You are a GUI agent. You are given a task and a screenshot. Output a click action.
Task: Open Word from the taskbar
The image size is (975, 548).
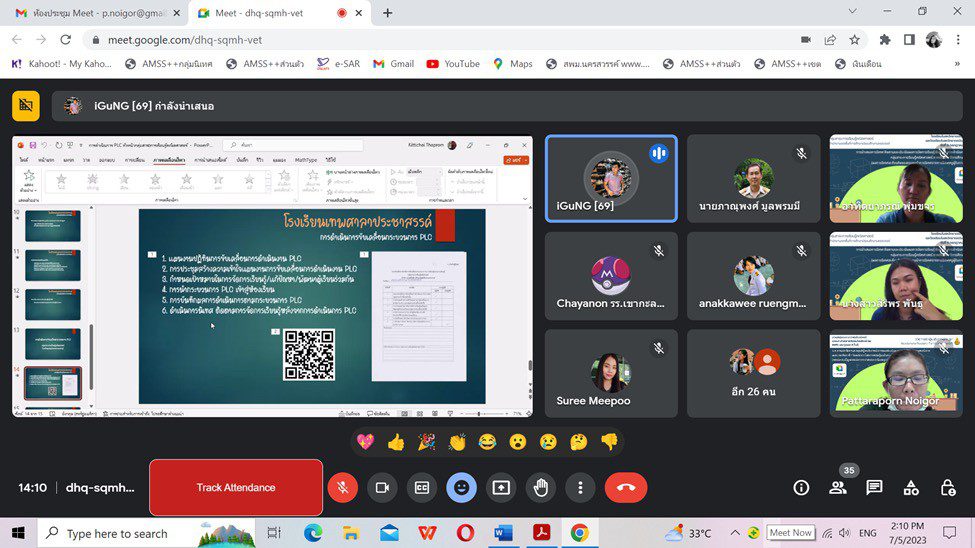[x=503, y=533]
